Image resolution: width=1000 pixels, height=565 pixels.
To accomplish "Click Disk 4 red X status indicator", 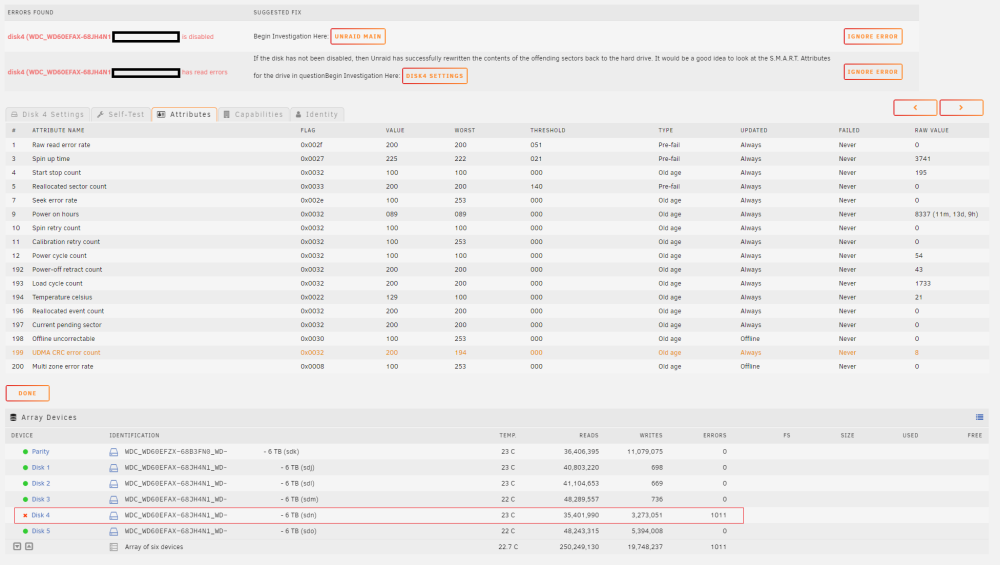I will click(26, 515).
